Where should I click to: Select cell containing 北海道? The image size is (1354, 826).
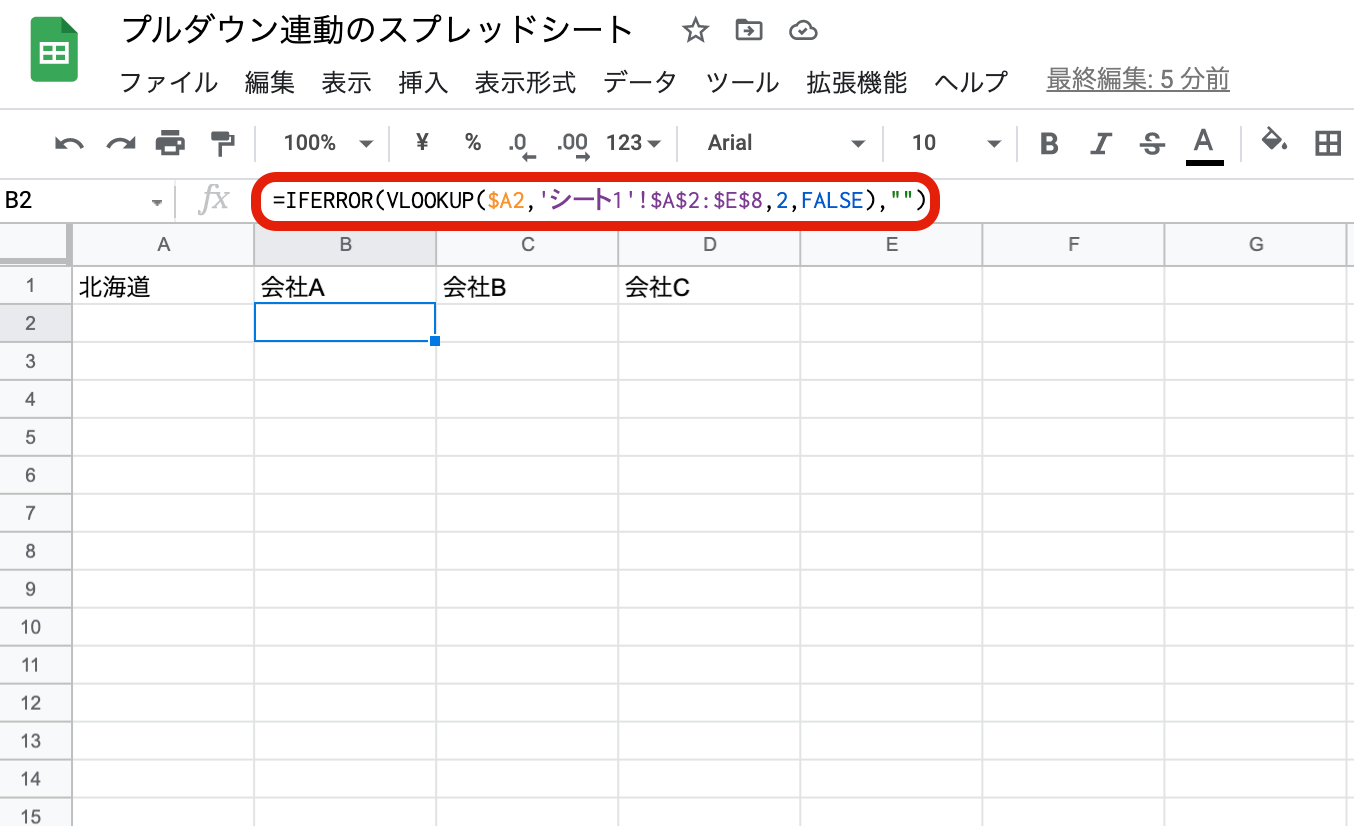(x=163, y=287)
